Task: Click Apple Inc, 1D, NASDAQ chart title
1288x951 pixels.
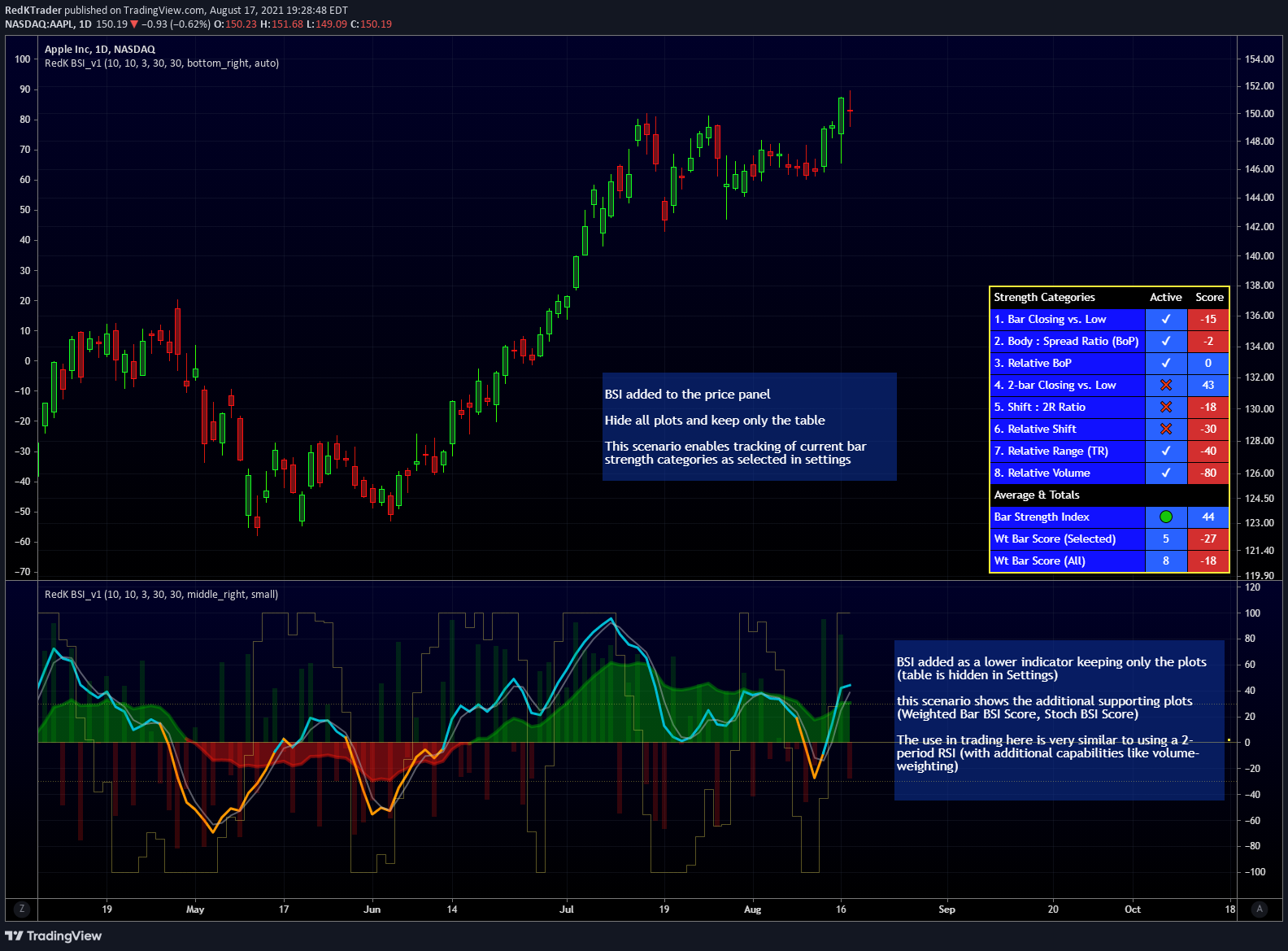Action: click(x=100, y=49)
